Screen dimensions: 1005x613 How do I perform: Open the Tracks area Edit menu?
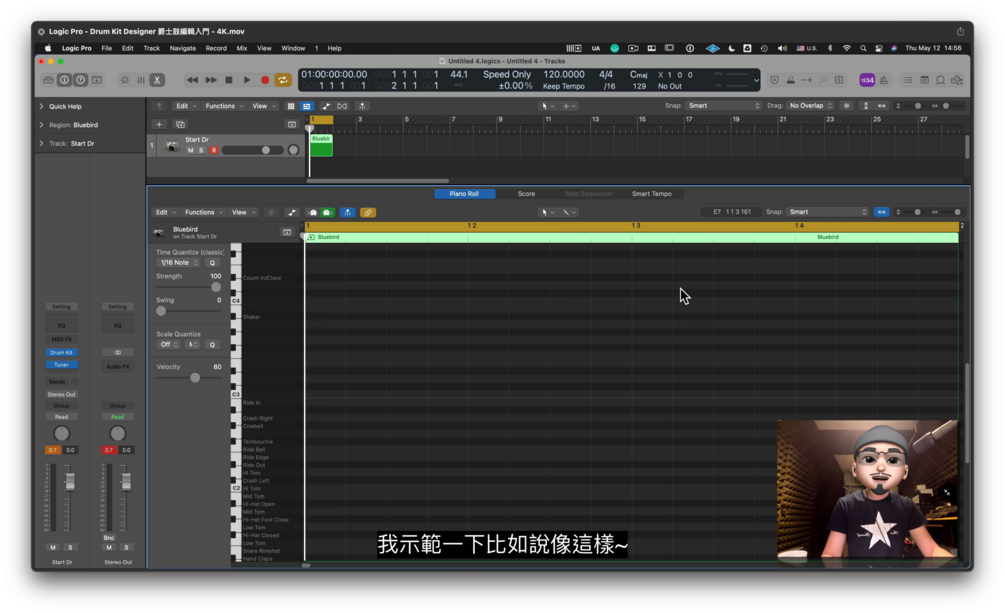(186, 106)
